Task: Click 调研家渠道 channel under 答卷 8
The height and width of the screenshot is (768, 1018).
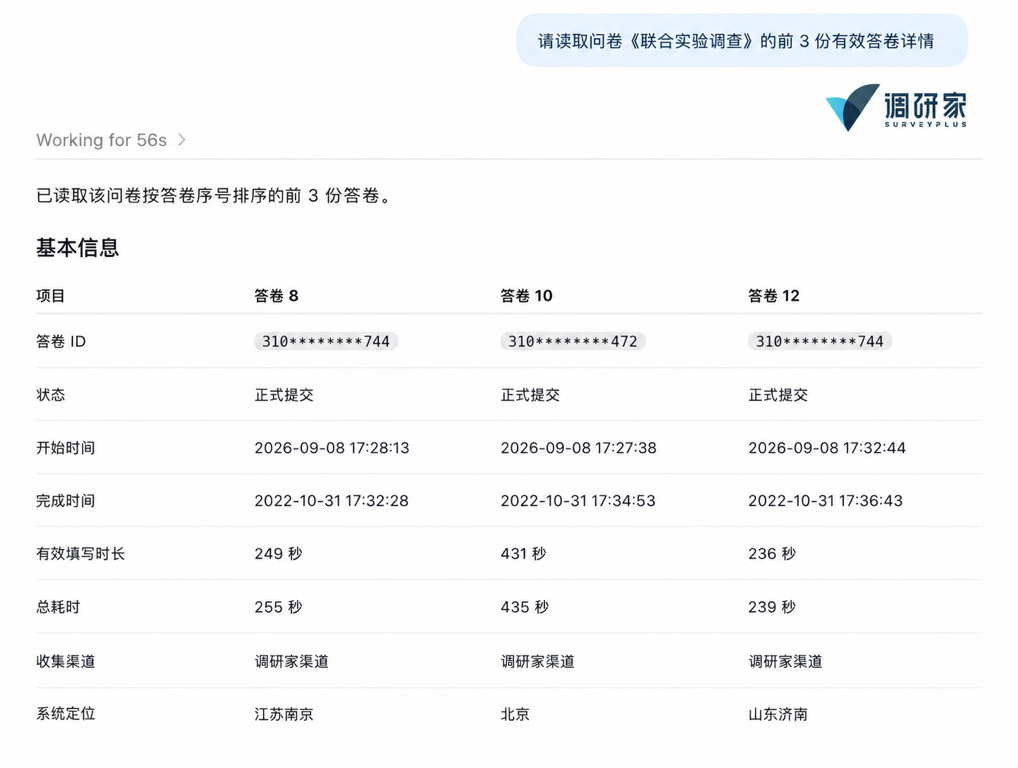Action: 292,661
